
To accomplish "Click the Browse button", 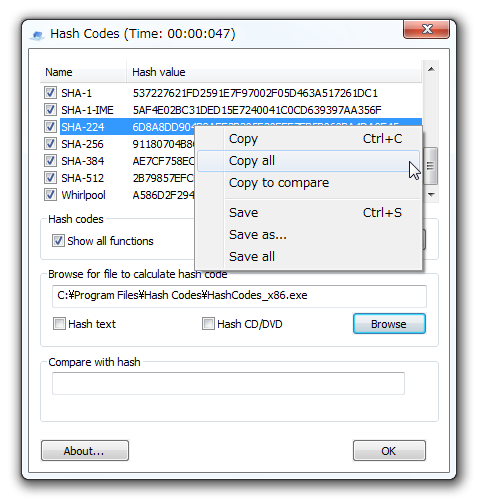I will tap(389, 324).
